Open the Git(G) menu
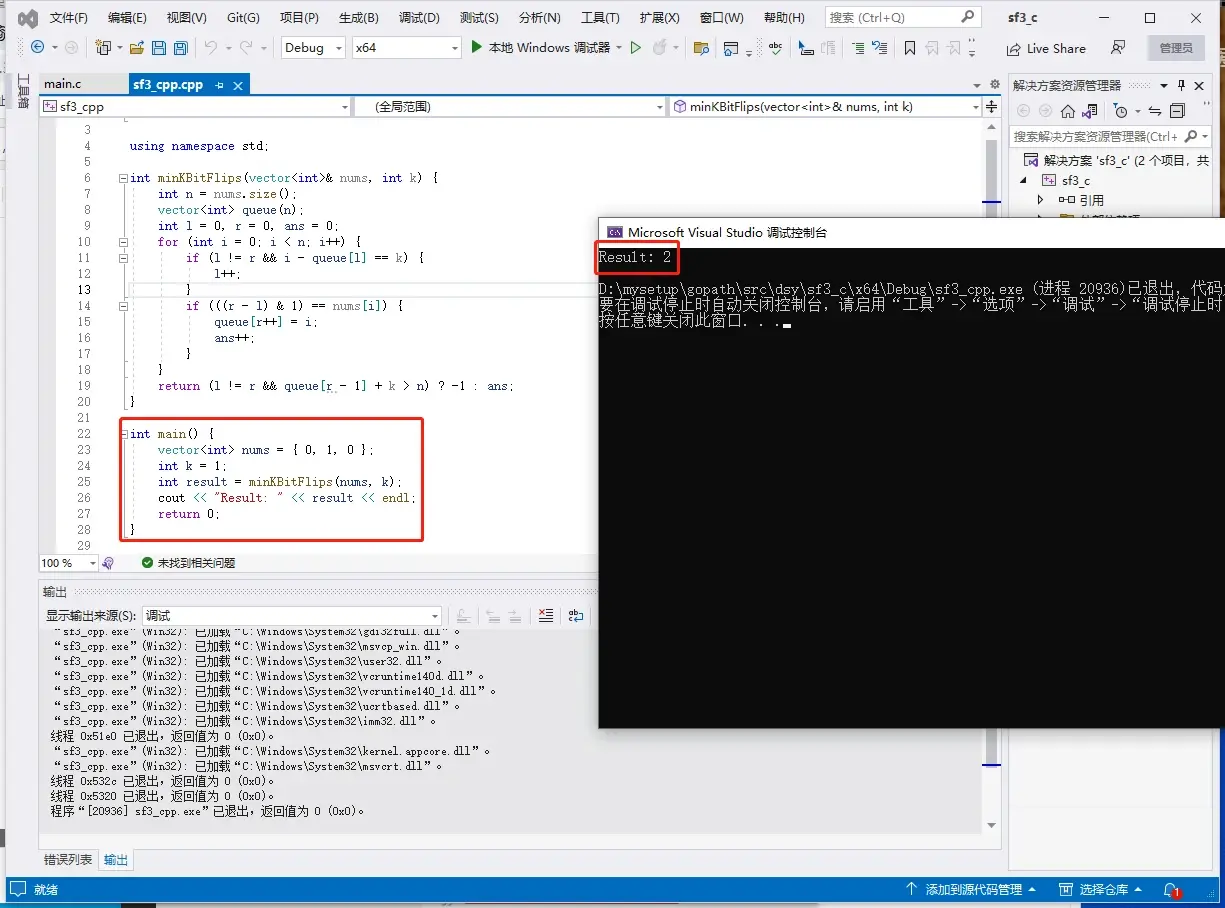Image resolution: width=1225 pixels, height=908 pixels. [x=243, y=18]
